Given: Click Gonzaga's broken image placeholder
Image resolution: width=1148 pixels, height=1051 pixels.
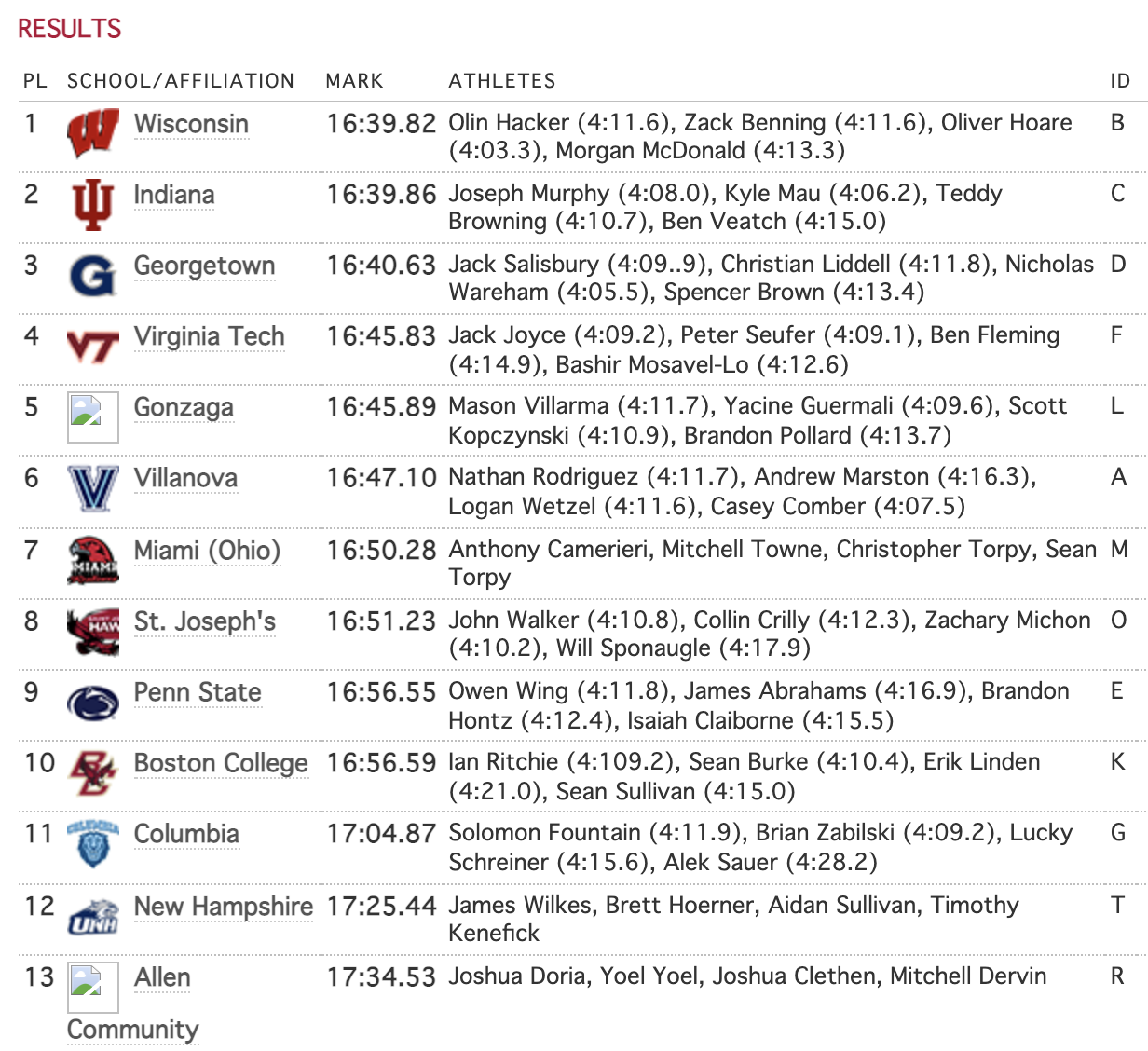Looking at the screenshot, I should coord(93,416).
